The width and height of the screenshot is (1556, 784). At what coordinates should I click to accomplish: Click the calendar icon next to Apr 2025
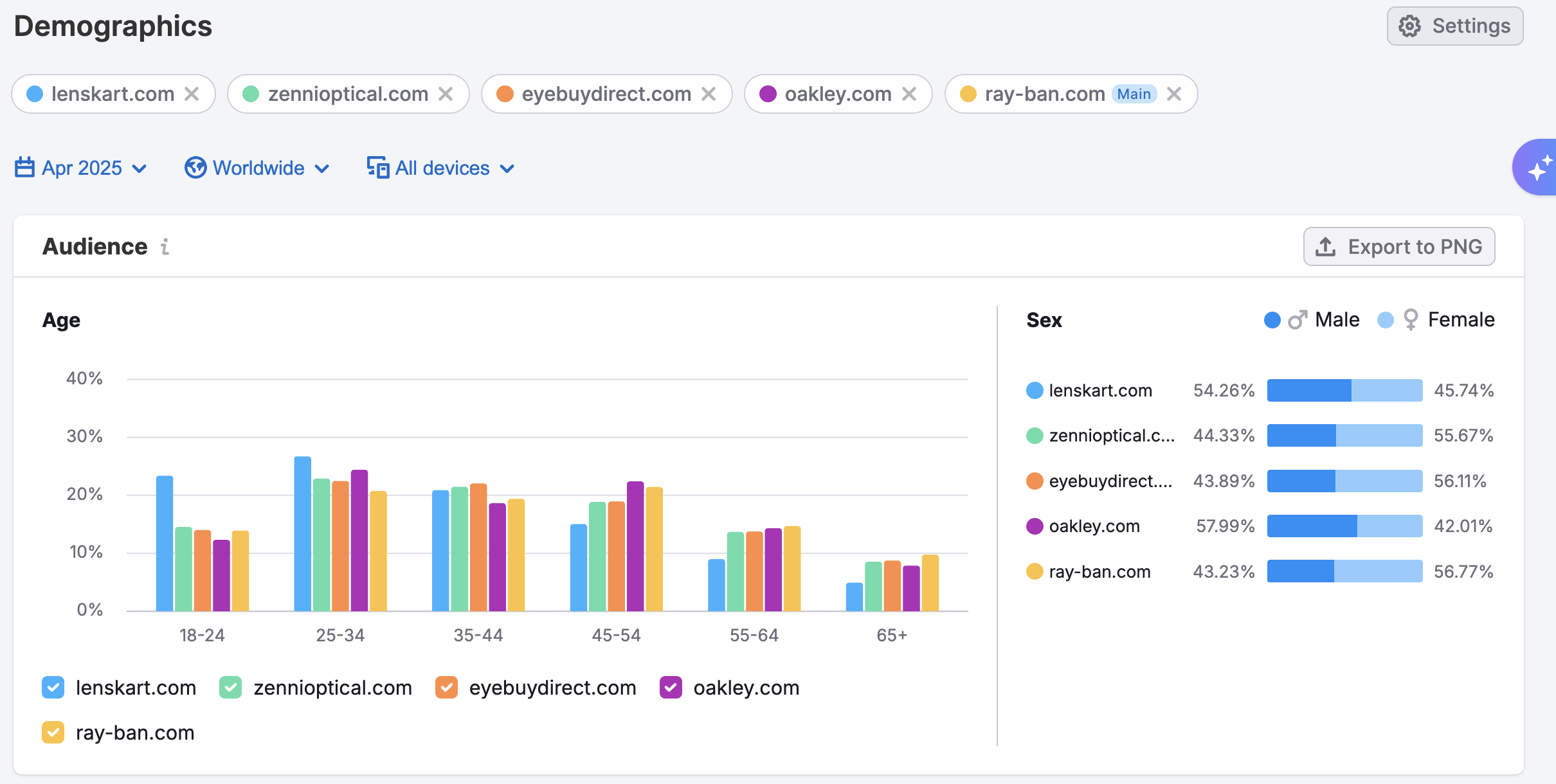24,168
